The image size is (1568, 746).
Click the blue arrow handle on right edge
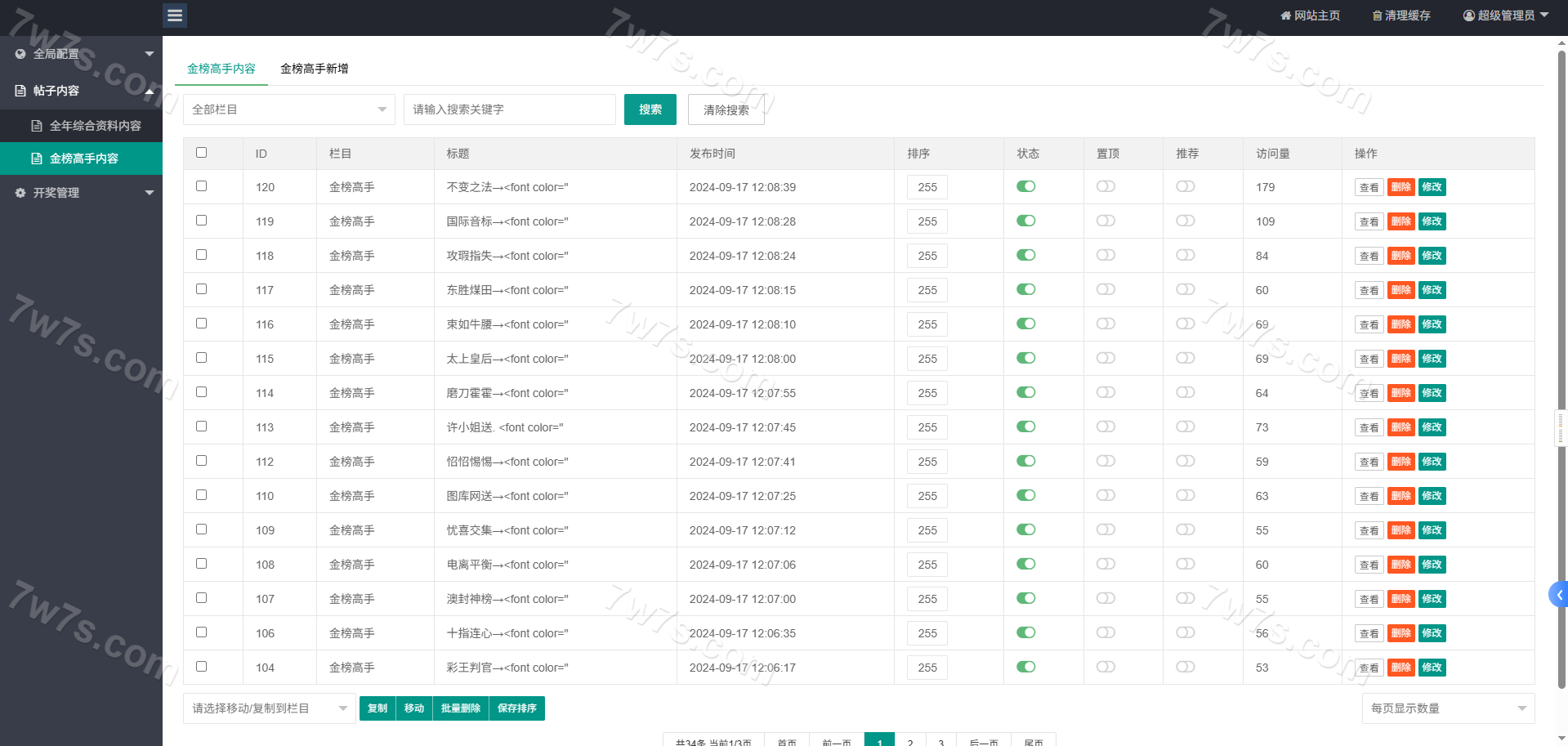pos(1558,595)
